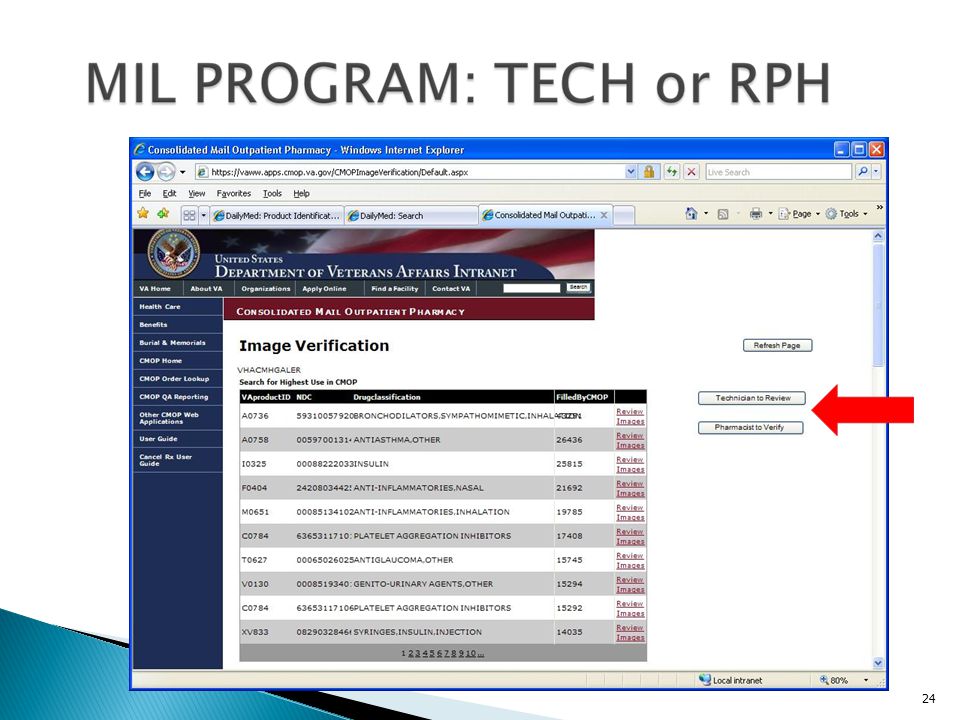Viewport: 960px width, 720px height.
Task: Click Technician to Review button
Action: point(752,398)
